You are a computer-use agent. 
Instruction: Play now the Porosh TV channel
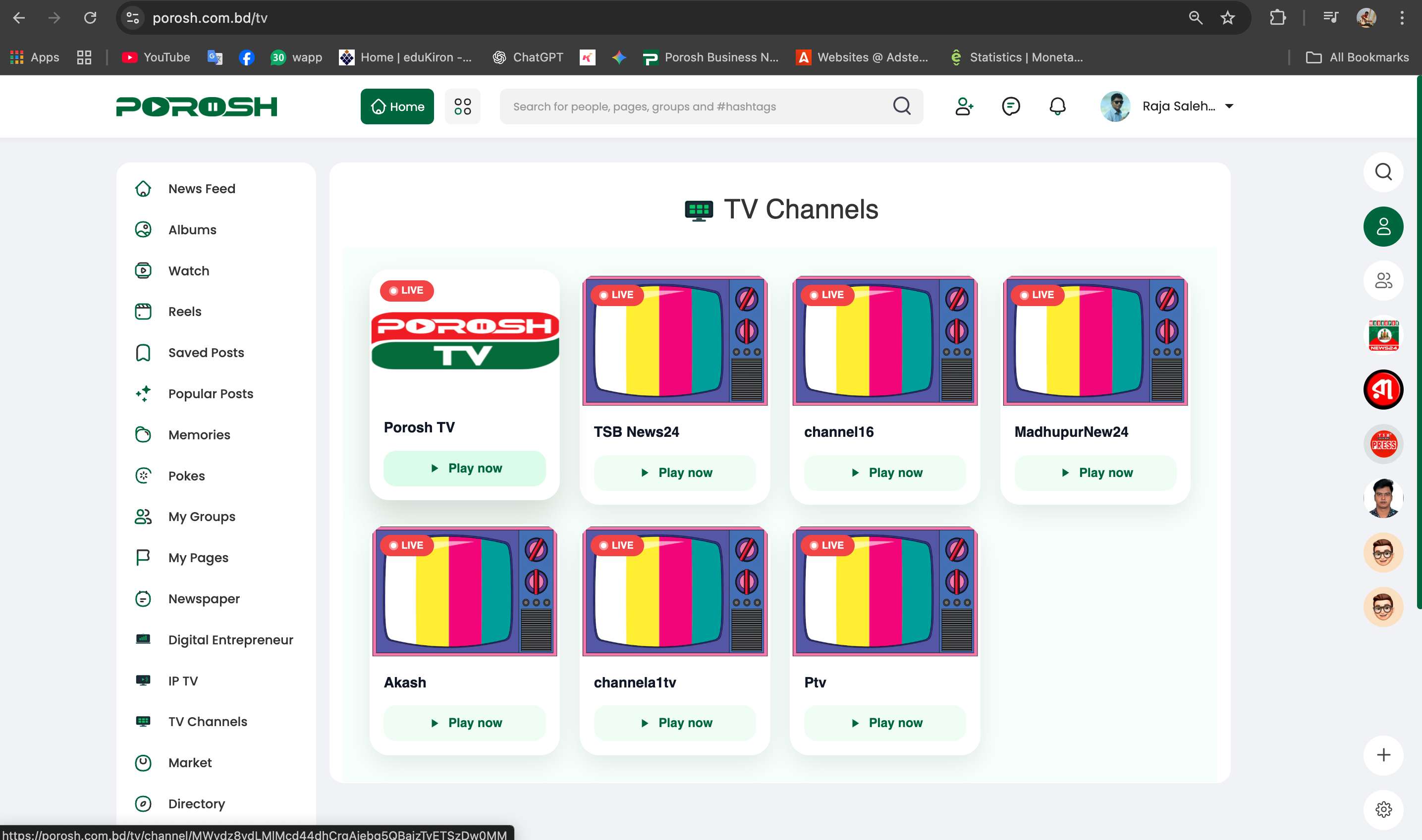[x=464, y=468]
